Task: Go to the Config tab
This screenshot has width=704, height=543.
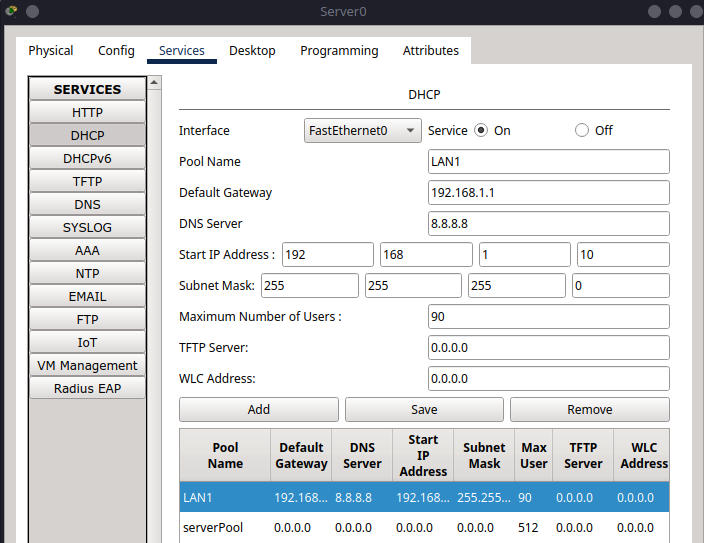Action: 116,51
